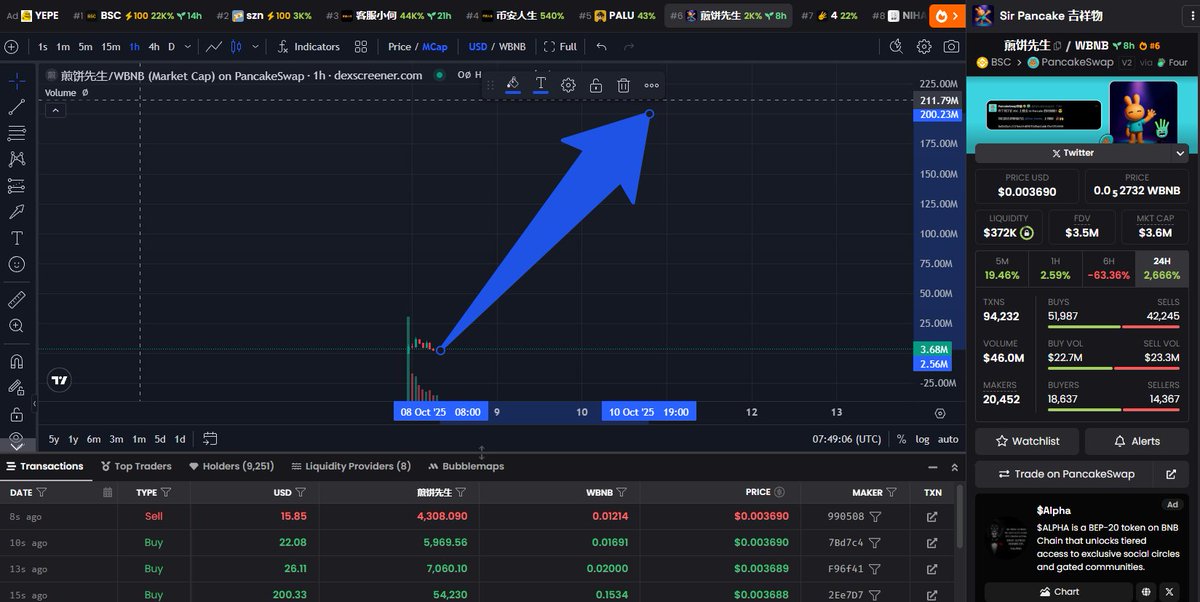Viewport: 1200px width, 602px height.
Task: Take a chart snapshot with camera icon
Action: tap(951, 47)
